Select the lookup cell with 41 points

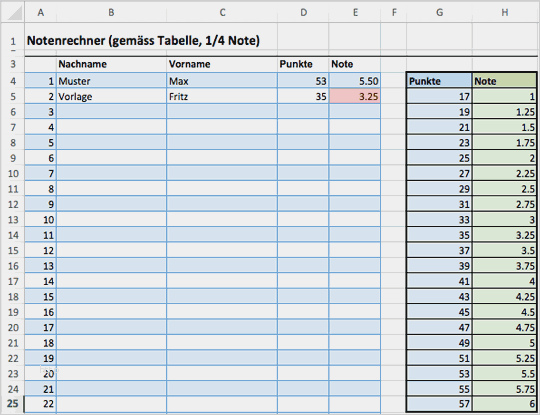click(x=439, y=281)
